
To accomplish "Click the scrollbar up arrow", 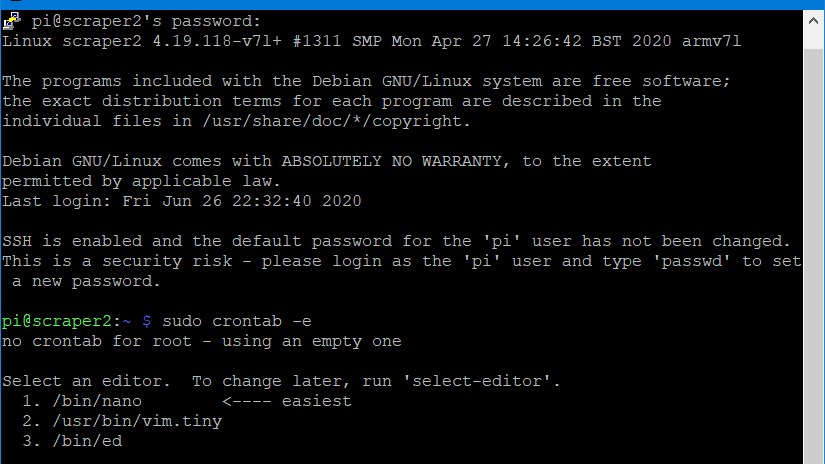I will (x=813, y=21).
